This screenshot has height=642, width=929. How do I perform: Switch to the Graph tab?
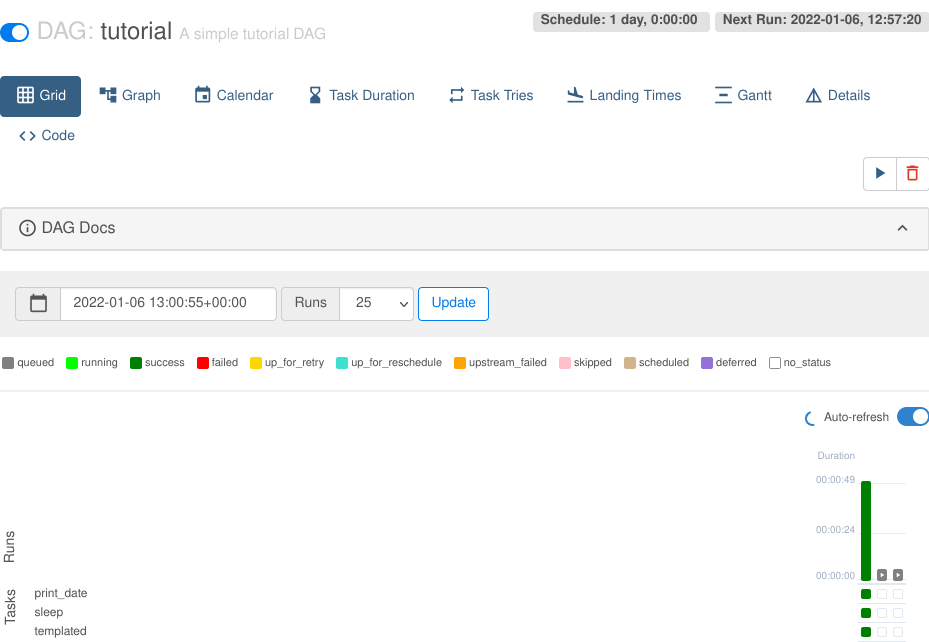tap(130, 95)
